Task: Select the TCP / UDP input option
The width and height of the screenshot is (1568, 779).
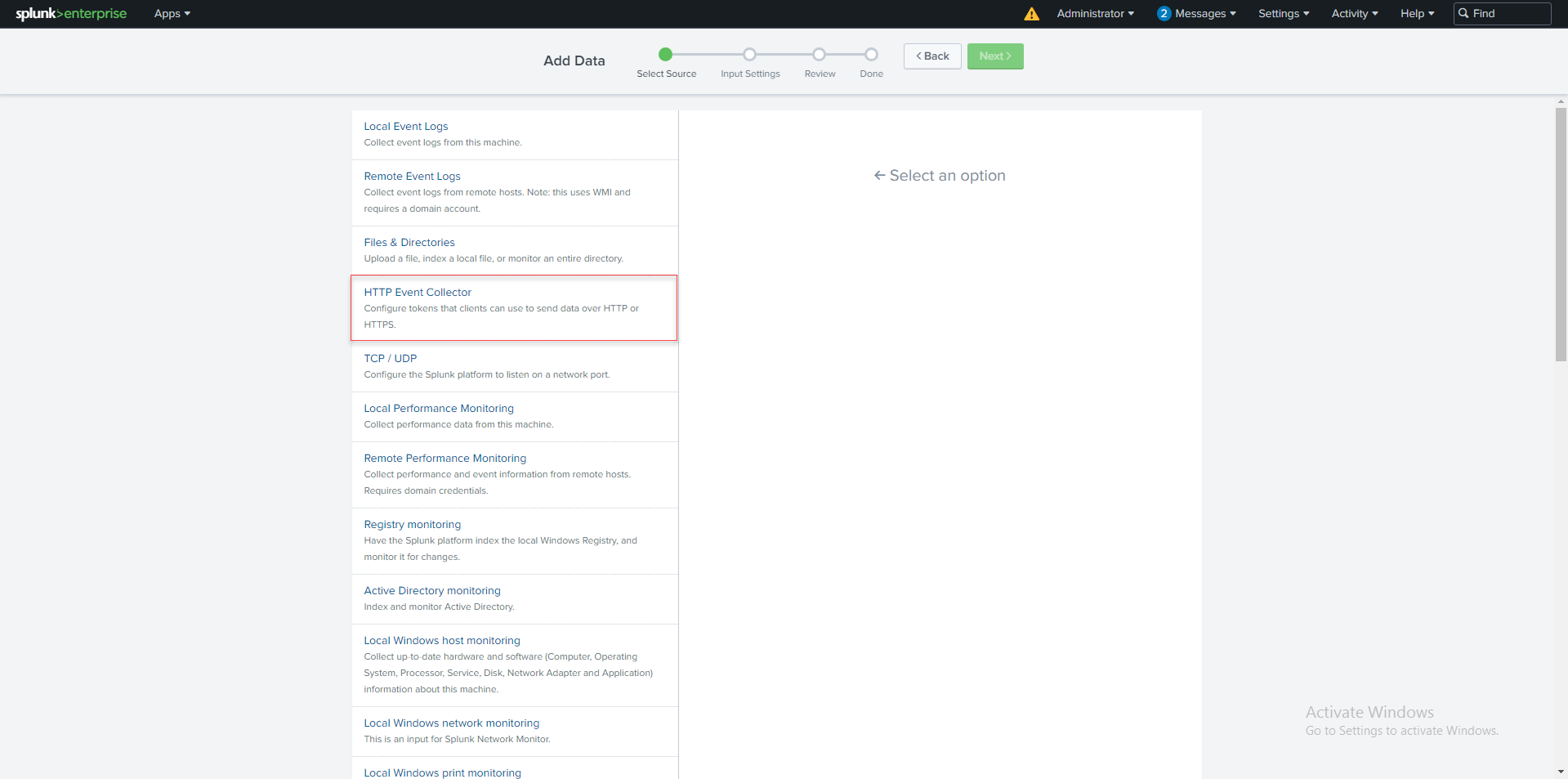Action: point(390,358)
